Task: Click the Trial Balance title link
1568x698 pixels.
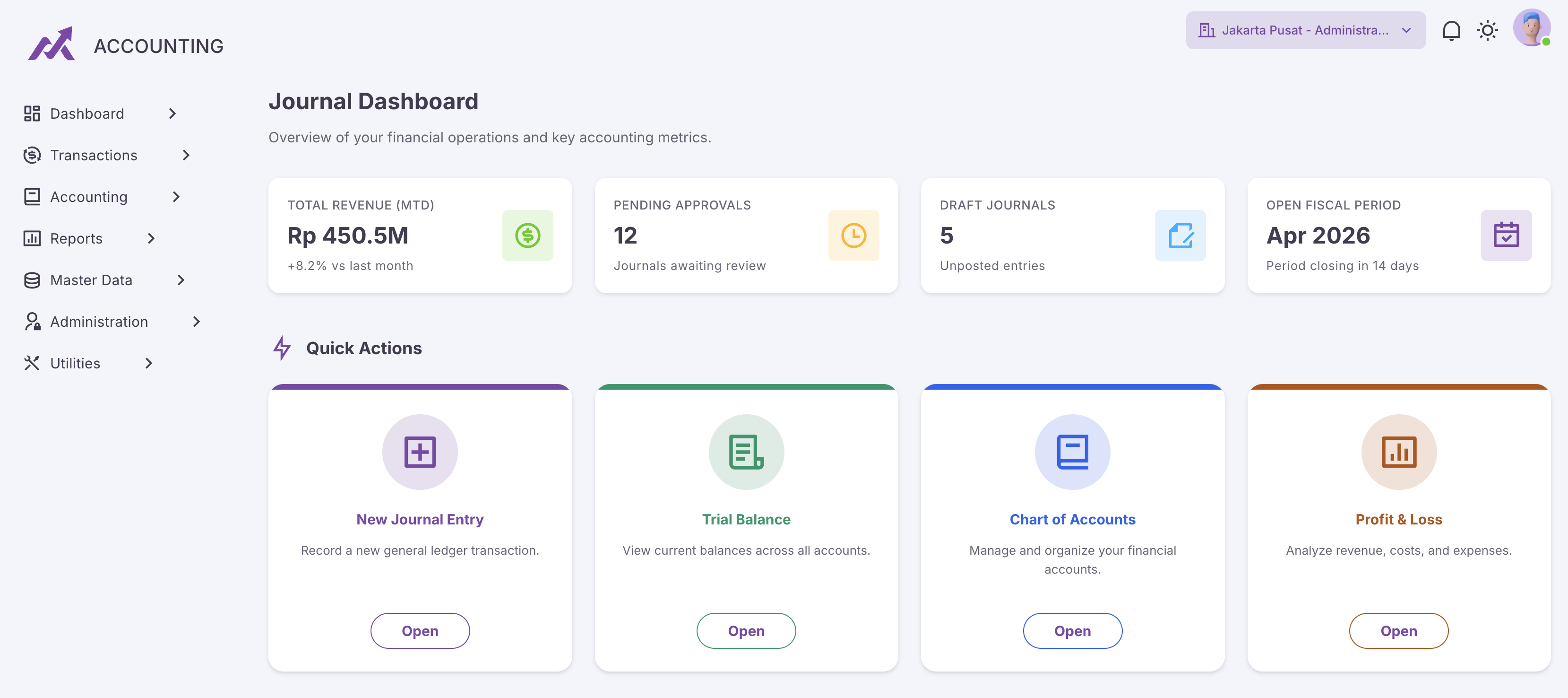Action: [x=746, y=520]
